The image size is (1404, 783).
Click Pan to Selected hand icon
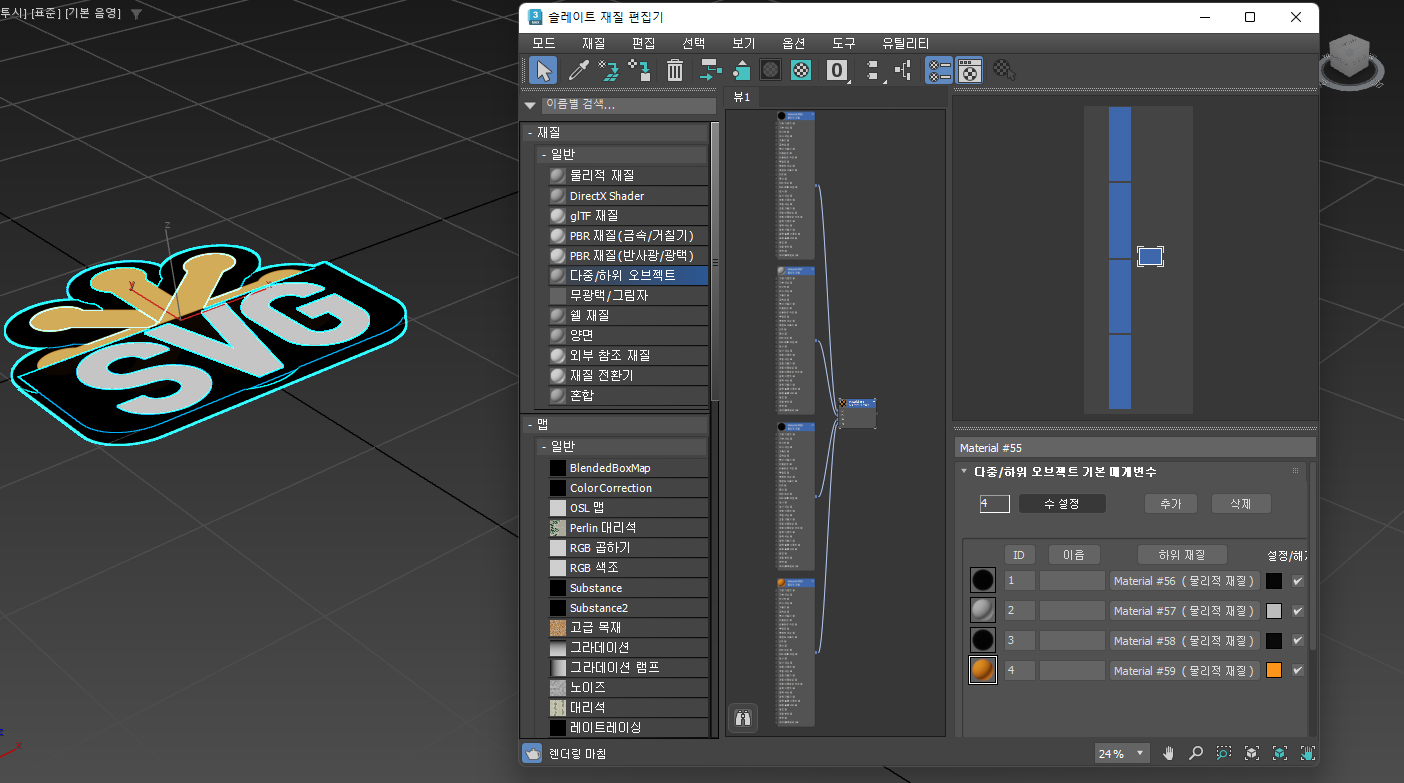click(1307, 753)
